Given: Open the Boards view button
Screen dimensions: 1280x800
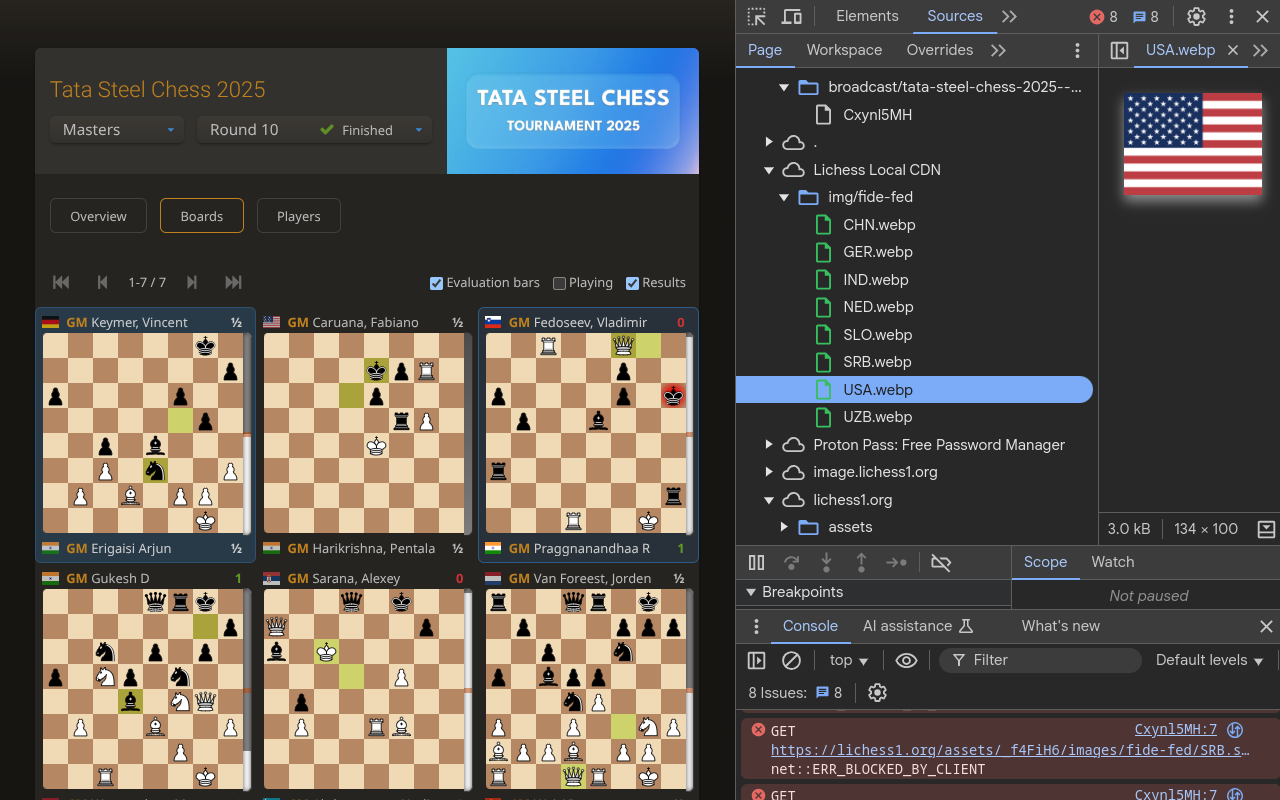Looking at the screenshot, I should [202, 216].
